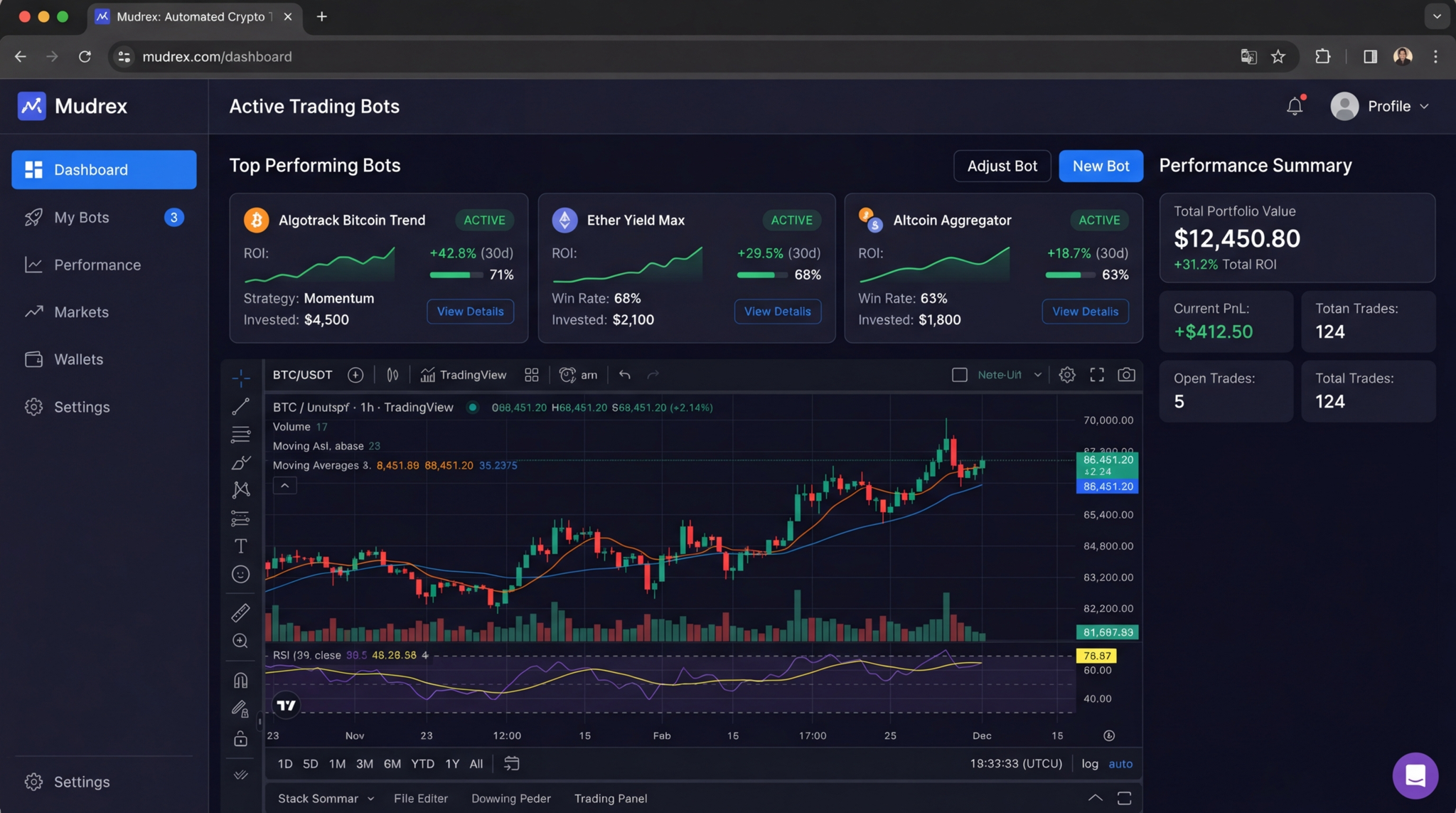The width and height of the screenshot is (1456, 813).
Task: Select the measure ruler tool
Action: (x=241, y=612)
